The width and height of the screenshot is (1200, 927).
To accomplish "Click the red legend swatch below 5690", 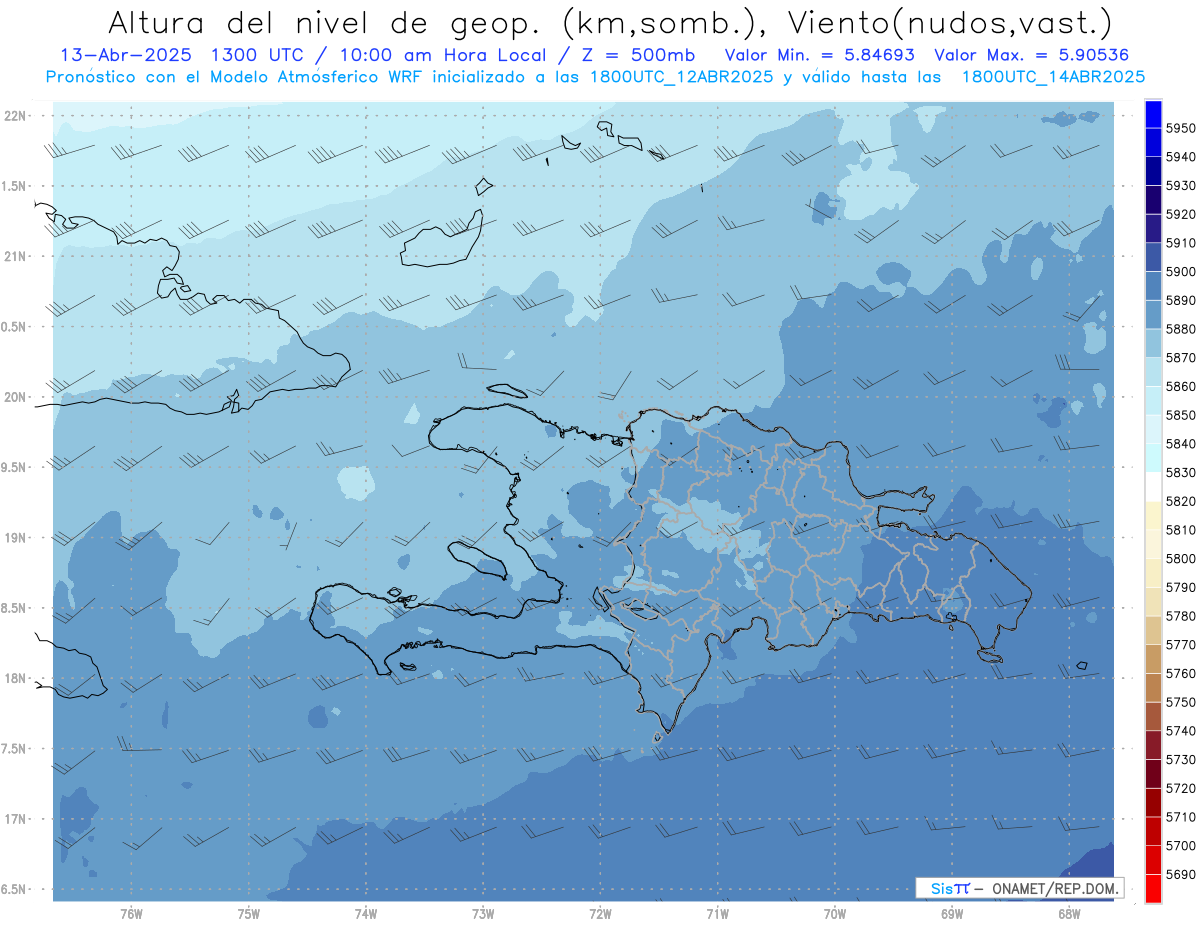I will click(1153, 888).
